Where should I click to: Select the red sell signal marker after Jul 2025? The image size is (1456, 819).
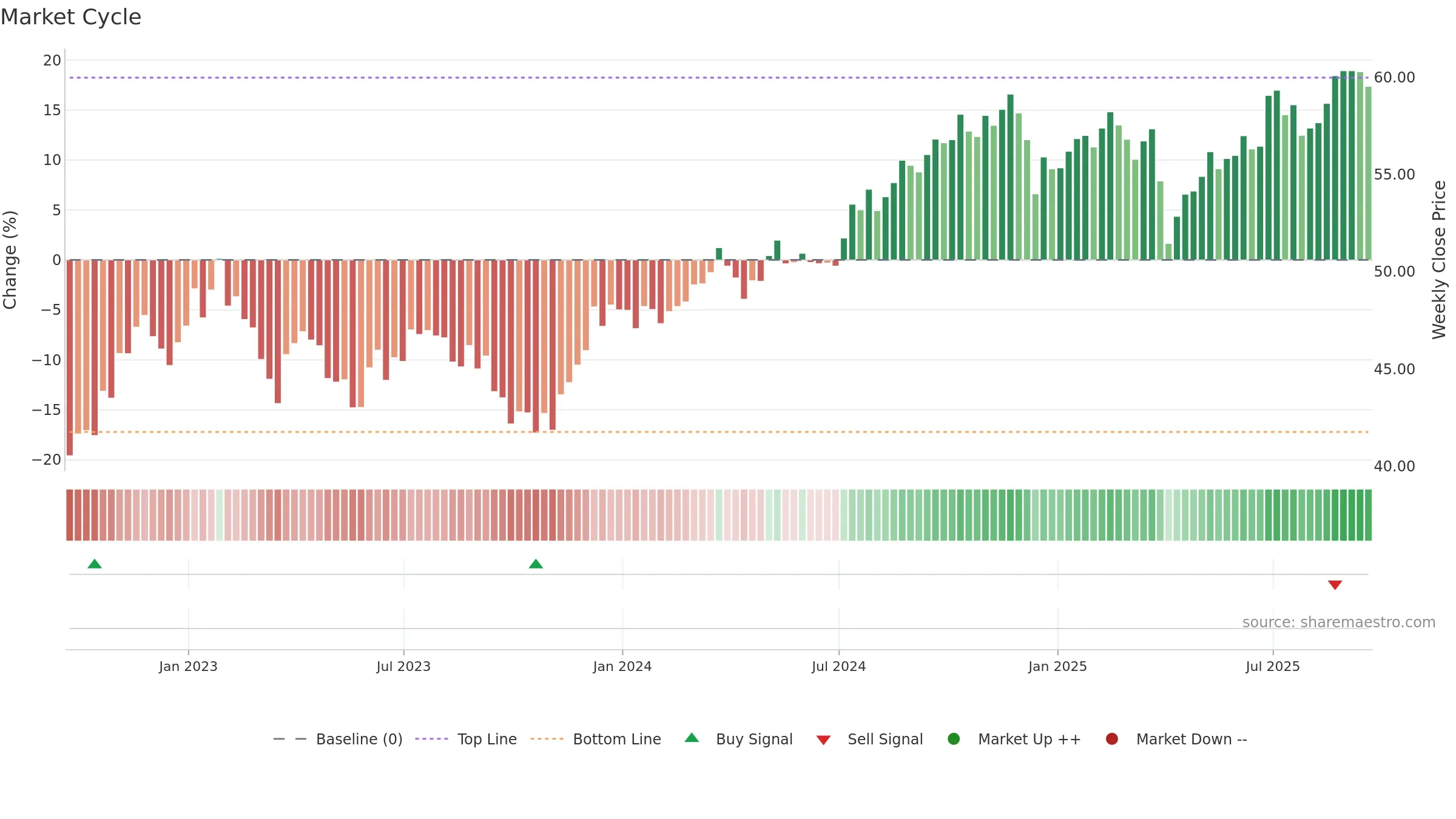(1335, 585)
